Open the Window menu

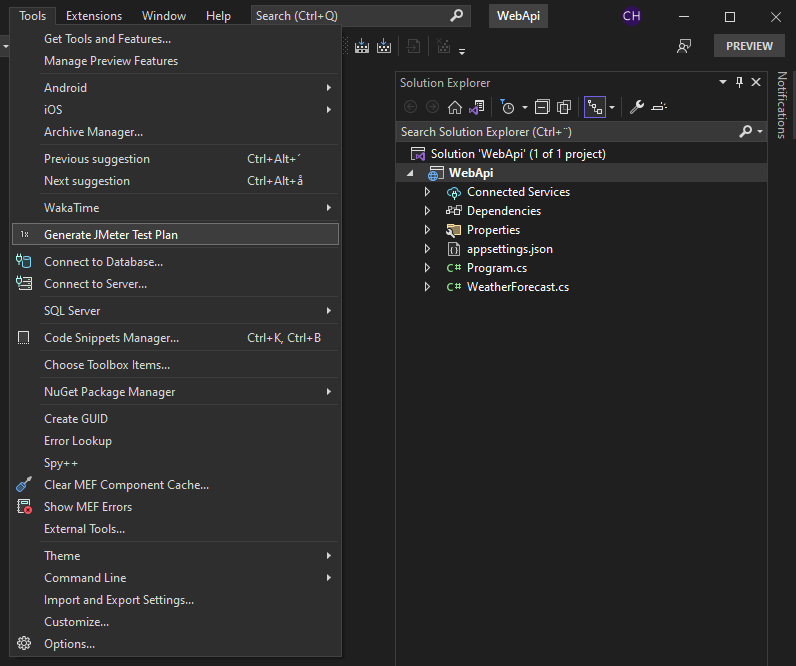[164, 16]
